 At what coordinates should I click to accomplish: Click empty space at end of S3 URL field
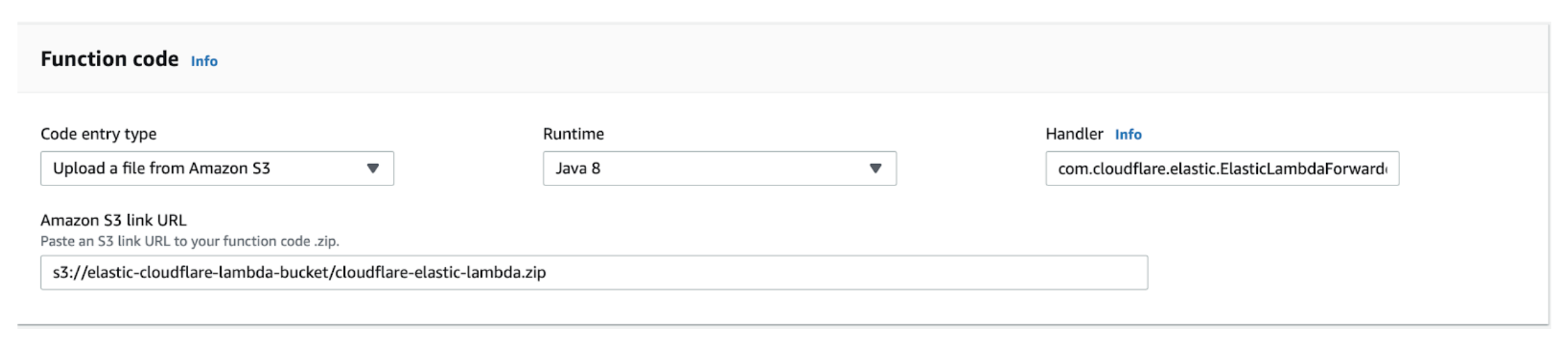(x=906, y=273)
